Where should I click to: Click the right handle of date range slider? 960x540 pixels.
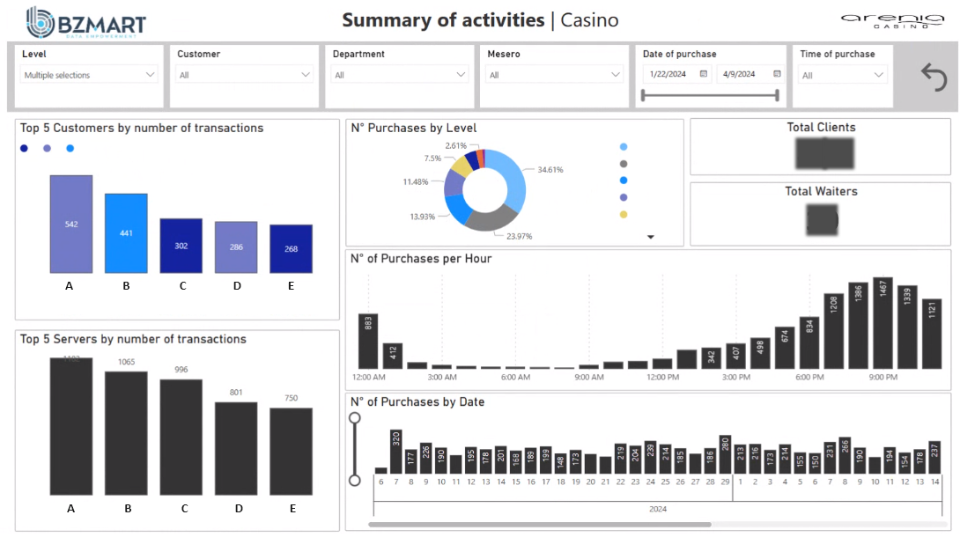777,95
